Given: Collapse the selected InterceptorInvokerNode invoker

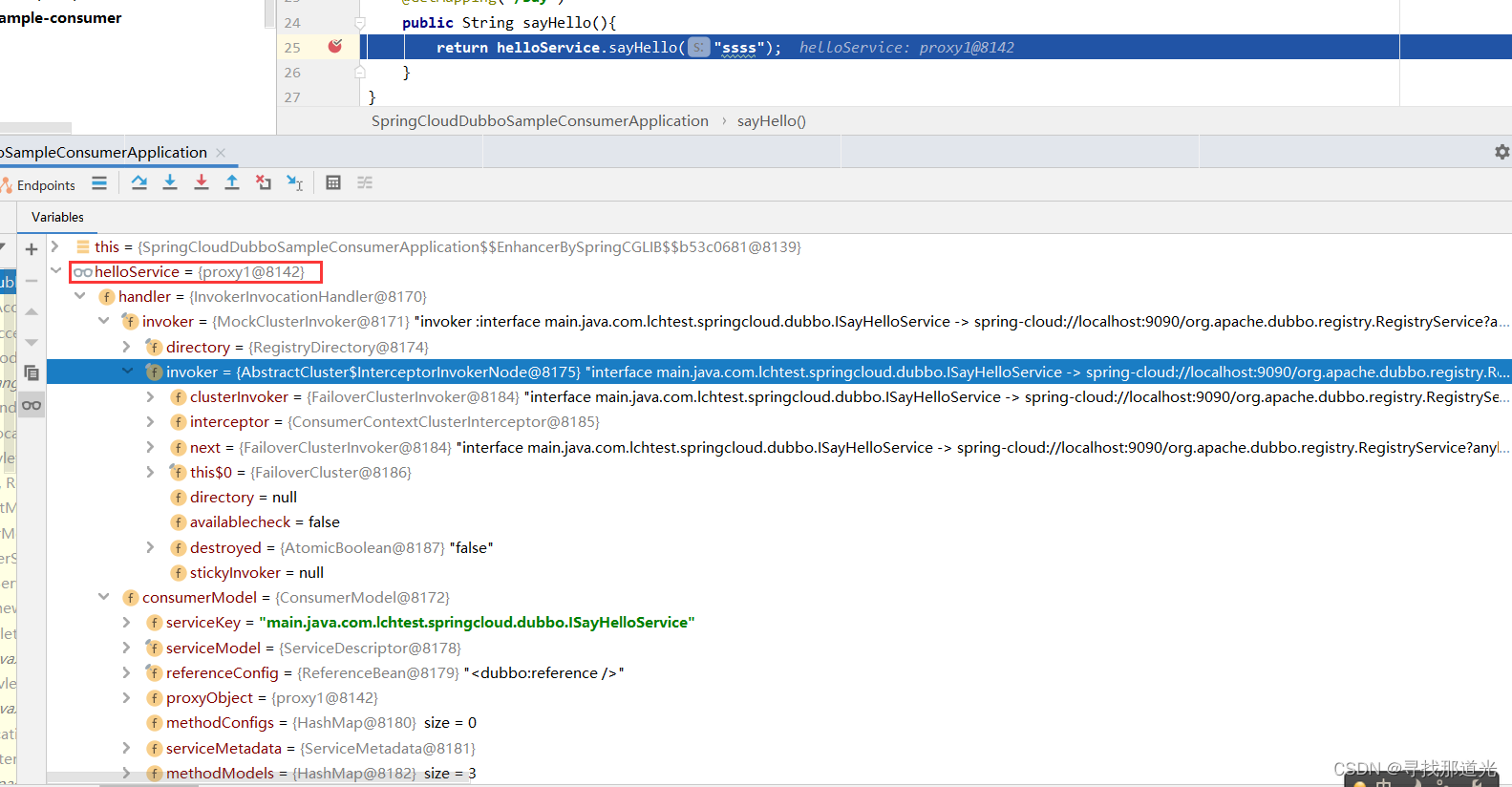Looking at the screenshot, I should point(127,372).
